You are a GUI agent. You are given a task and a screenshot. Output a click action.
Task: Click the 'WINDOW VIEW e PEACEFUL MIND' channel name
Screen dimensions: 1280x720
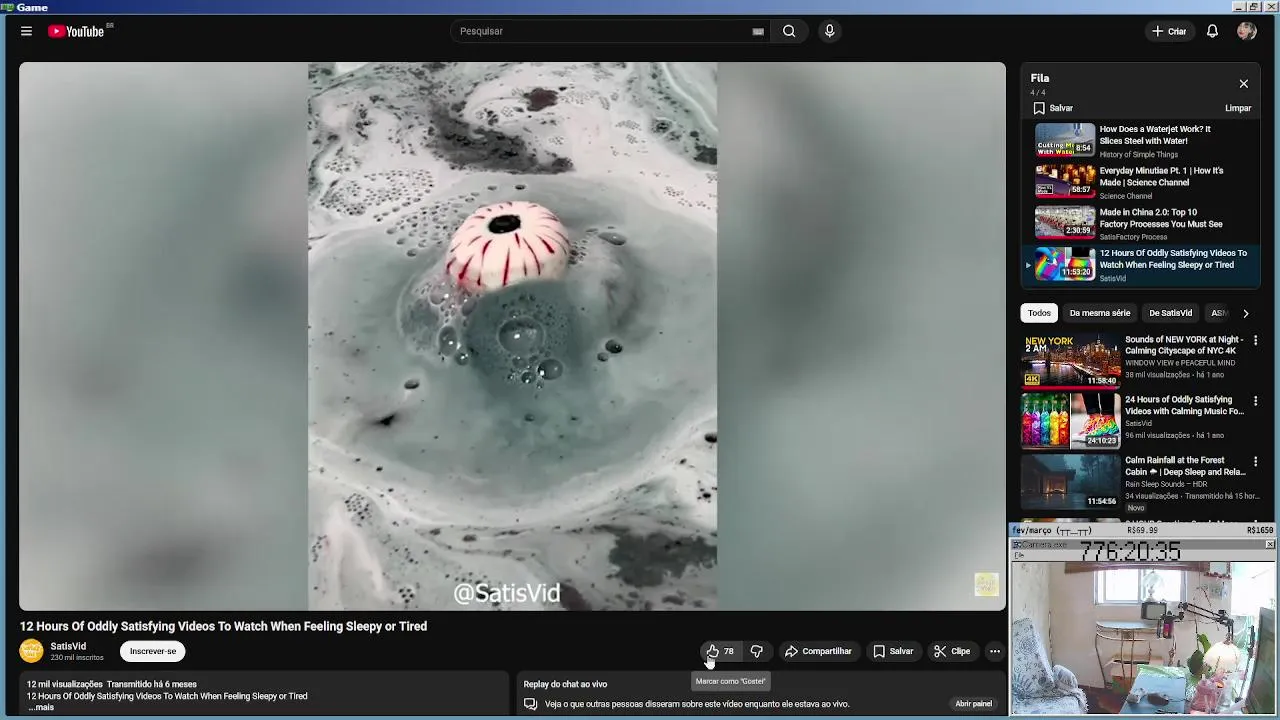point(1180,363)
